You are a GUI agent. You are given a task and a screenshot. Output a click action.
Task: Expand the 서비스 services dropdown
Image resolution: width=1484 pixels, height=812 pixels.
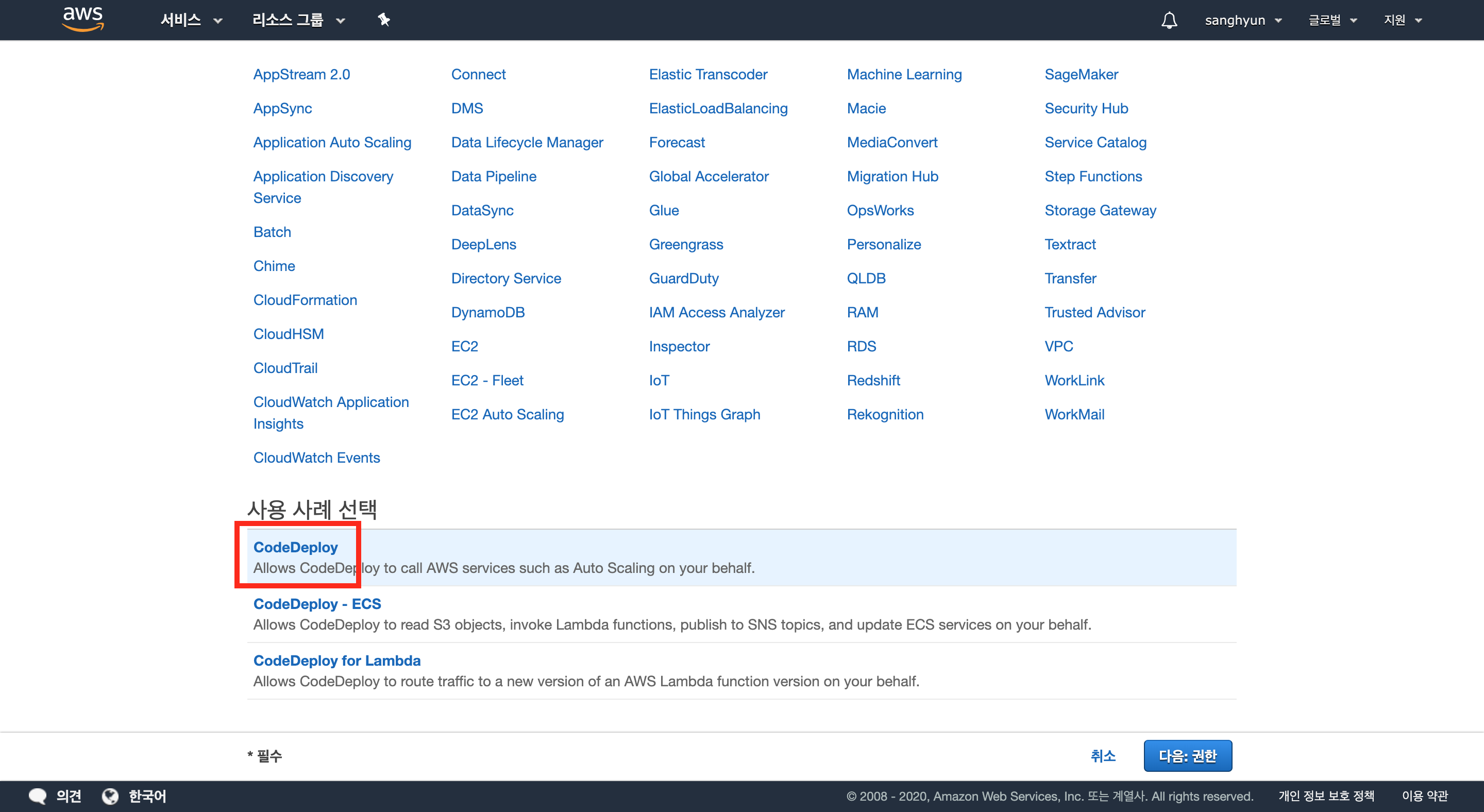(x=191, y=20)
